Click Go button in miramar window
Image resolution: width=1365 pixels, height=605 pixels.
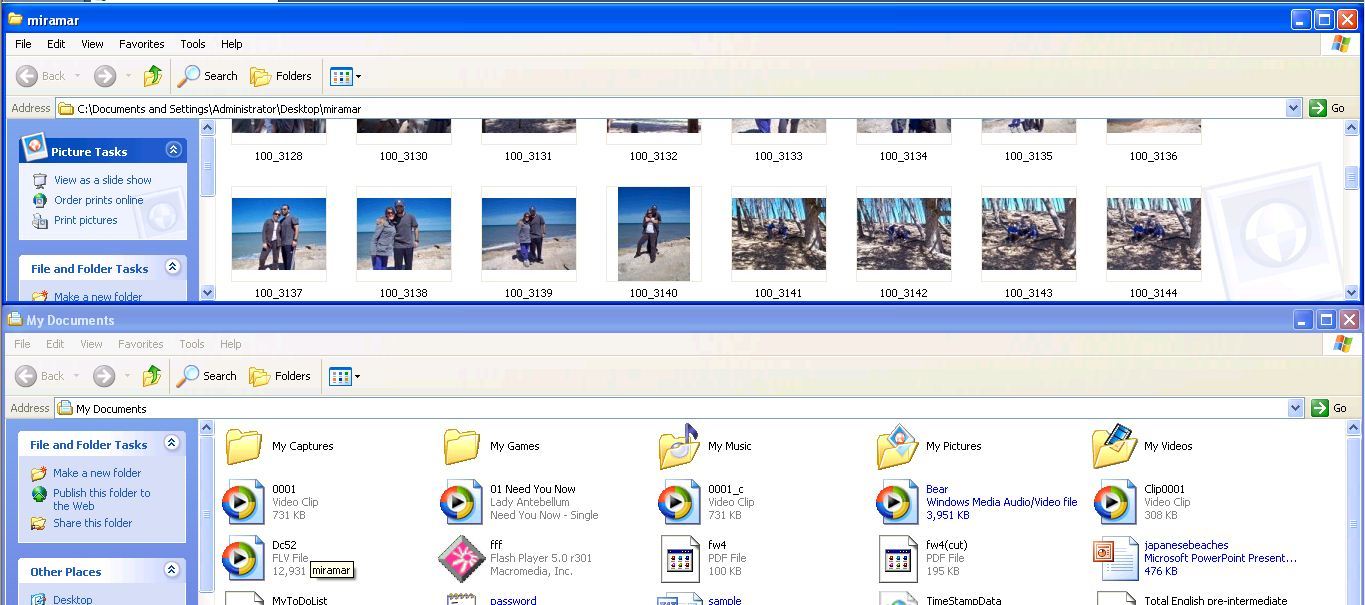click(x=1328, y=108)
